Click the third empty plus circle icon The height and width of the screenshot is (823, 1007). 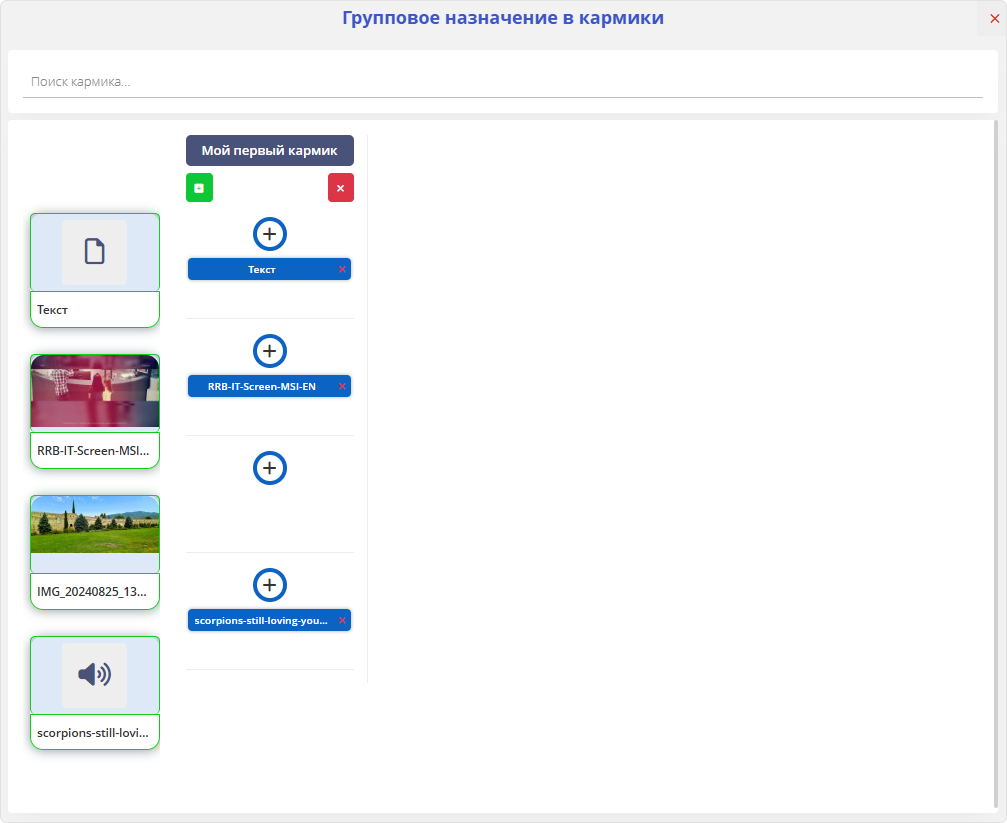coord(270,468)
